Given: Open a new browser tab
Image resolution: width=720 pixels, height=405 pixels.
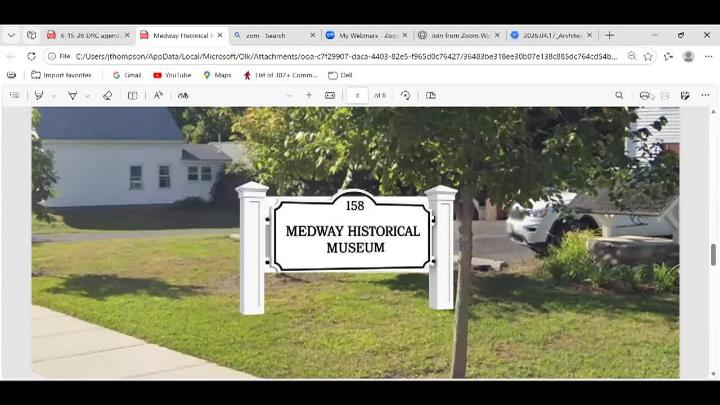Looking at the screenshot, I should coord(609,35).
